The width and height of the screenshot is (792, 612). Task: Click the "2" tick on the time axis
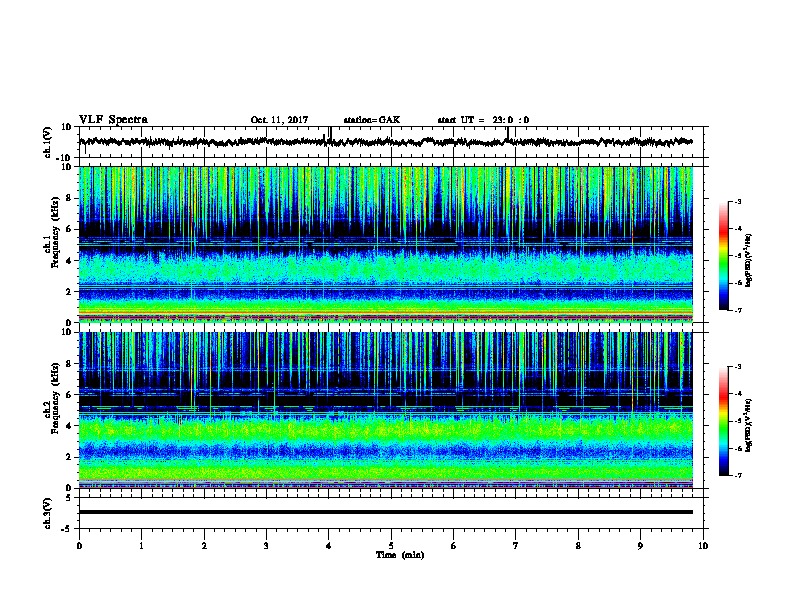204,546
